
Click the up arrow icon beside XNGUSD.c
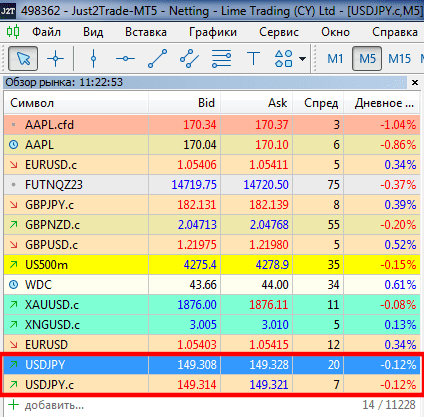click(13, 325)
